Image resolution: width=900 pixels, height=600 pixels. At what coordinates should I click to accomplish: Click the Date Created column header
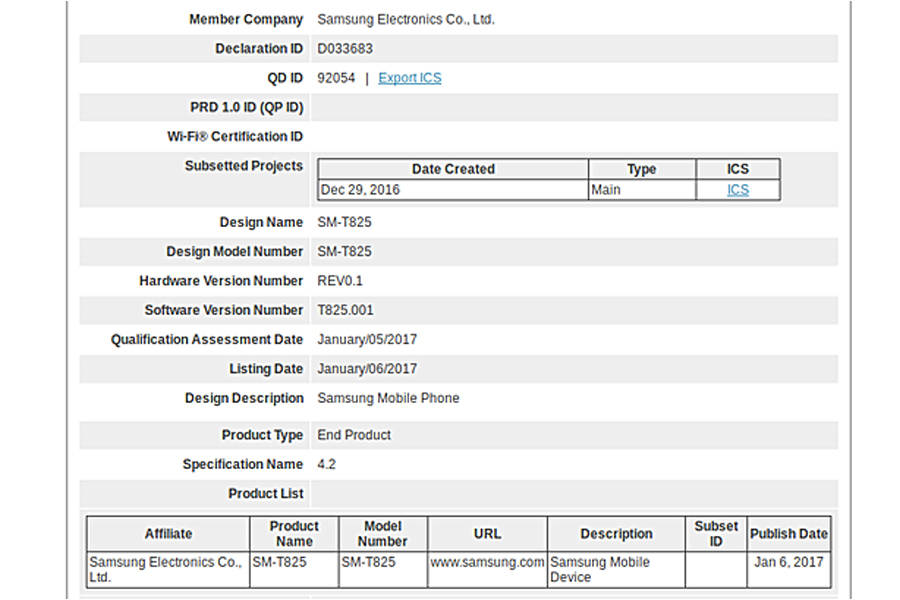(x=453, y=169)
